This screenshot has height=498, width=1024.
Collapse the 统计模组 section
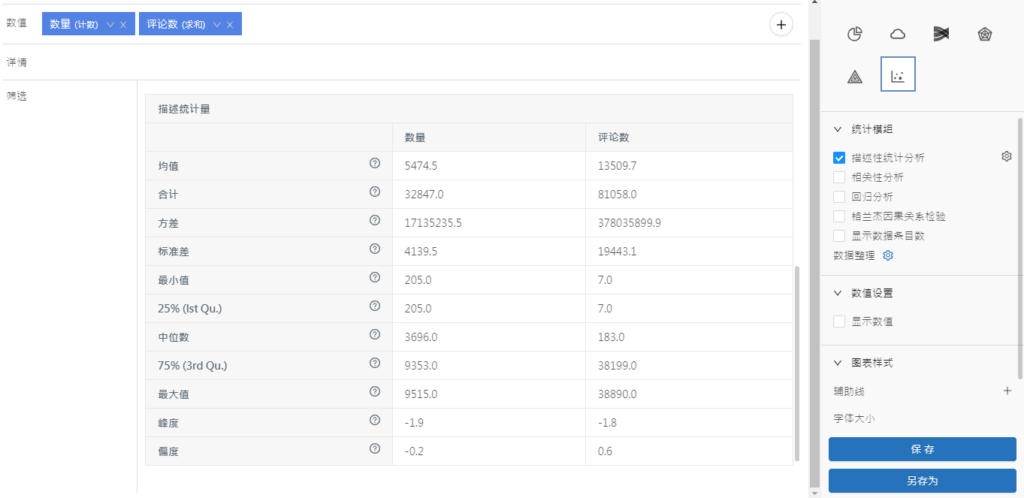(837, 129)
